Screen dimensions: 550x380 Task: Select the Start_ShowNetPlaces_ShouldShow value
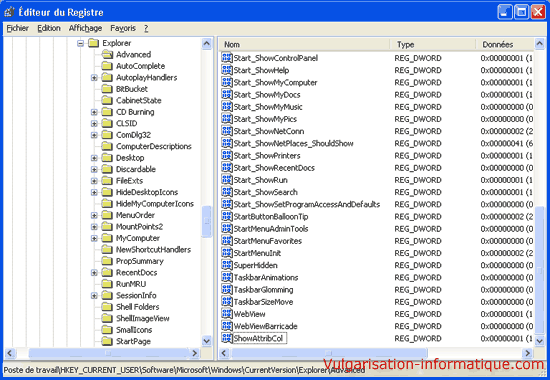click(294, 143)
